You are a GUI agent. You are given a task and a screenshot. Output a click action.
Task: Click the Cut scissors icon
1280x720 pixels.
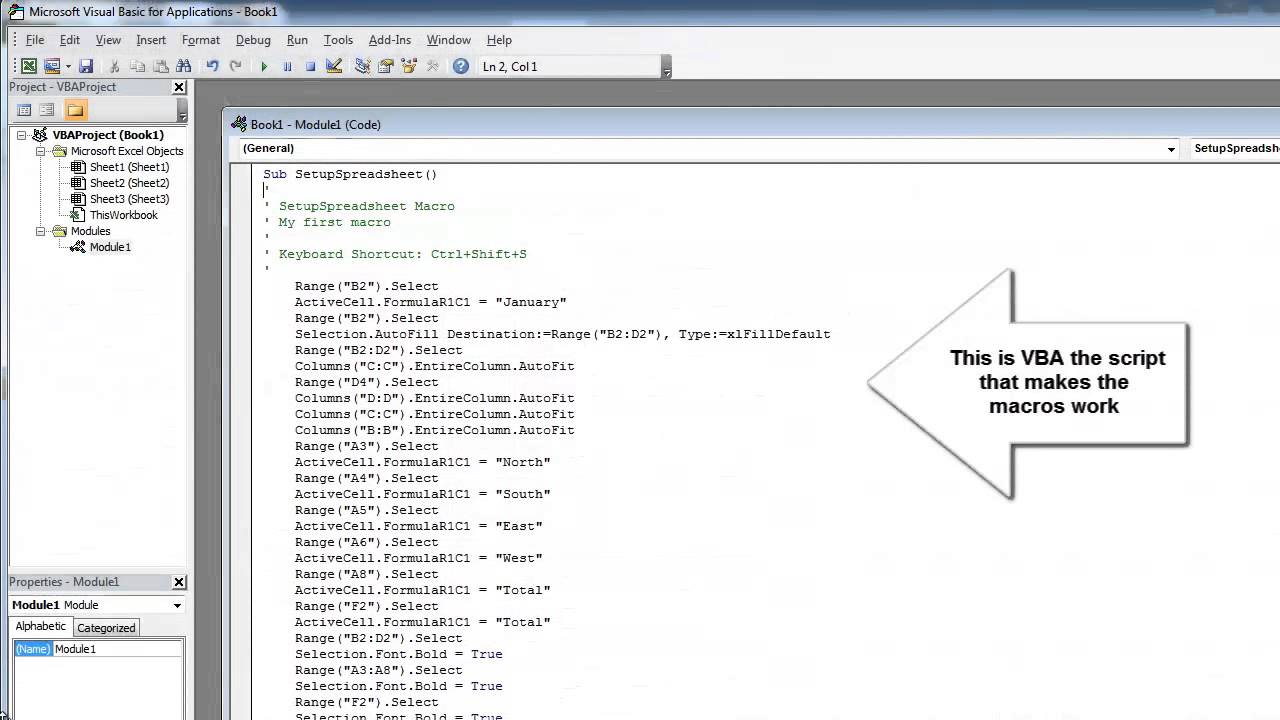(114, 66)
